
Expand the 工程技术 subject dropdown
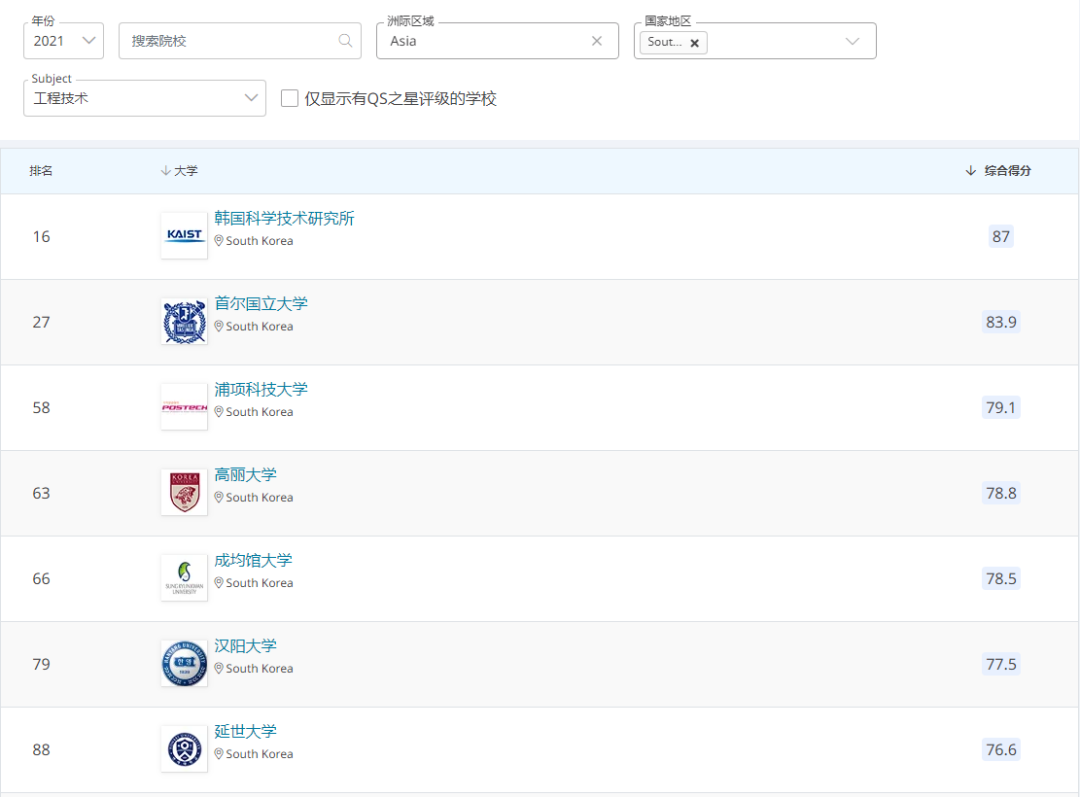tap(144, 98)
